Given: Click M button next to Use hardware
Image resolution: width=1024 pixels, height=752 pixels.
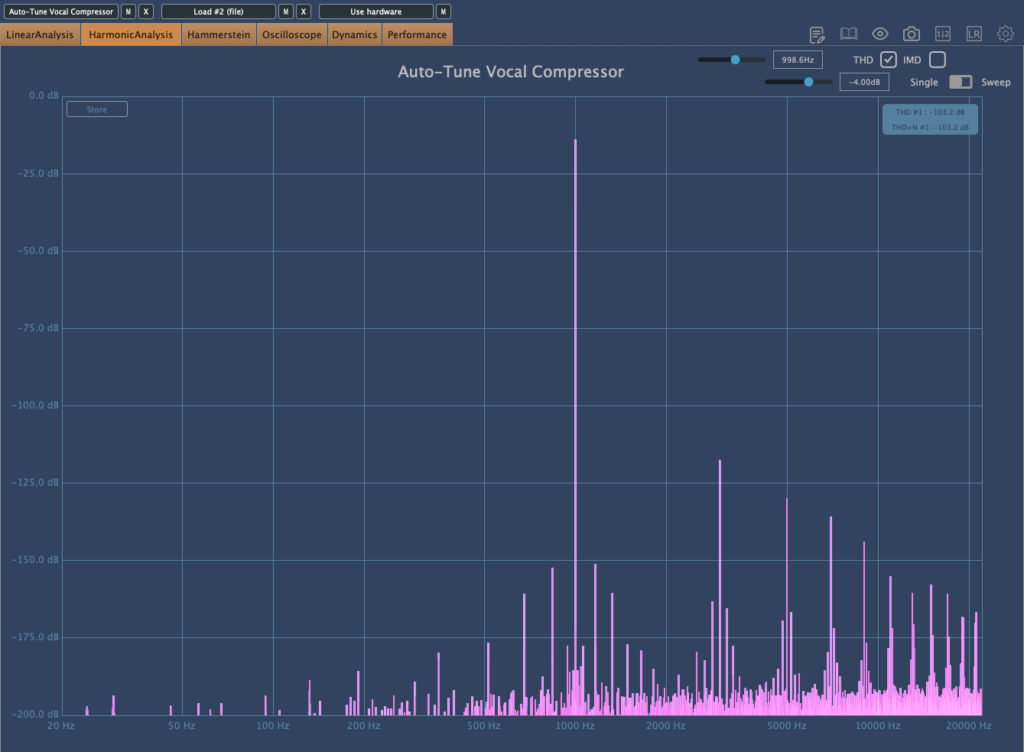Looking at the screenshot, I should click(x=443, y=12).
